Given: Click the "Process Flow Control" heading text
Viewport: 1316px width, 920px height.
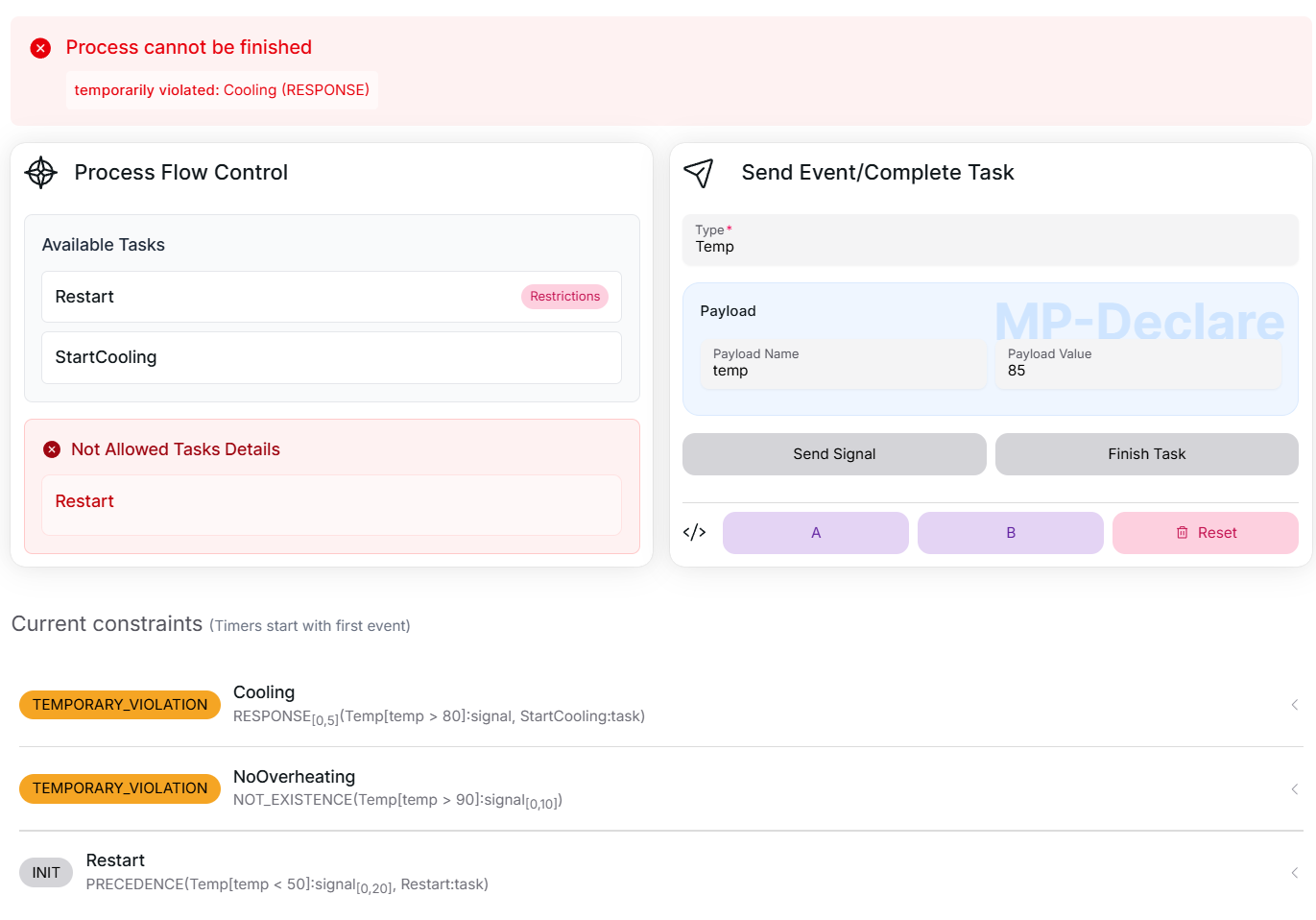Looking at the screenshot, I should coord(181,173).
